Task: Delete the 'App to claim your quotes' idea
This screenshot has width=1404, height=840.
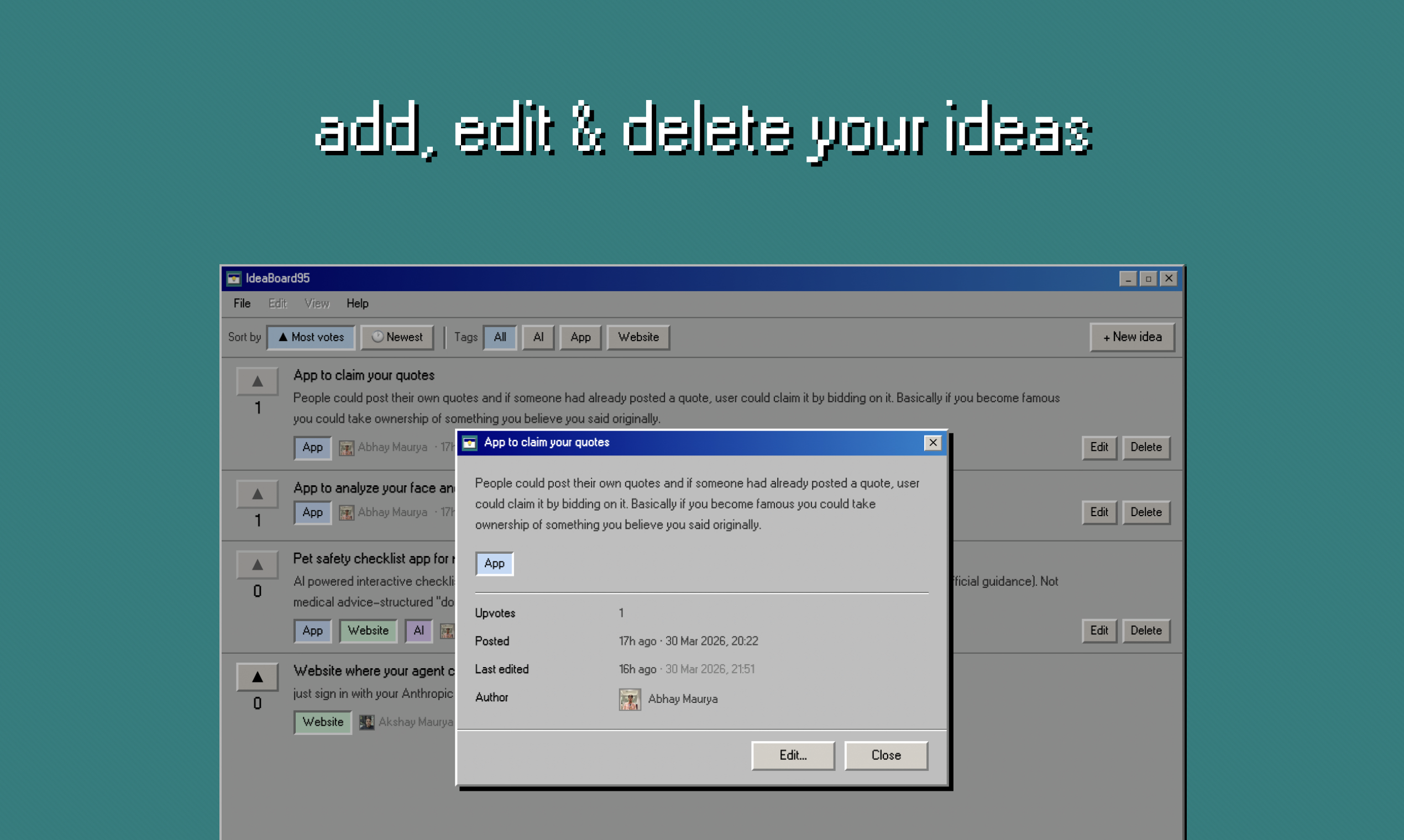Action: pos(1146,447)
